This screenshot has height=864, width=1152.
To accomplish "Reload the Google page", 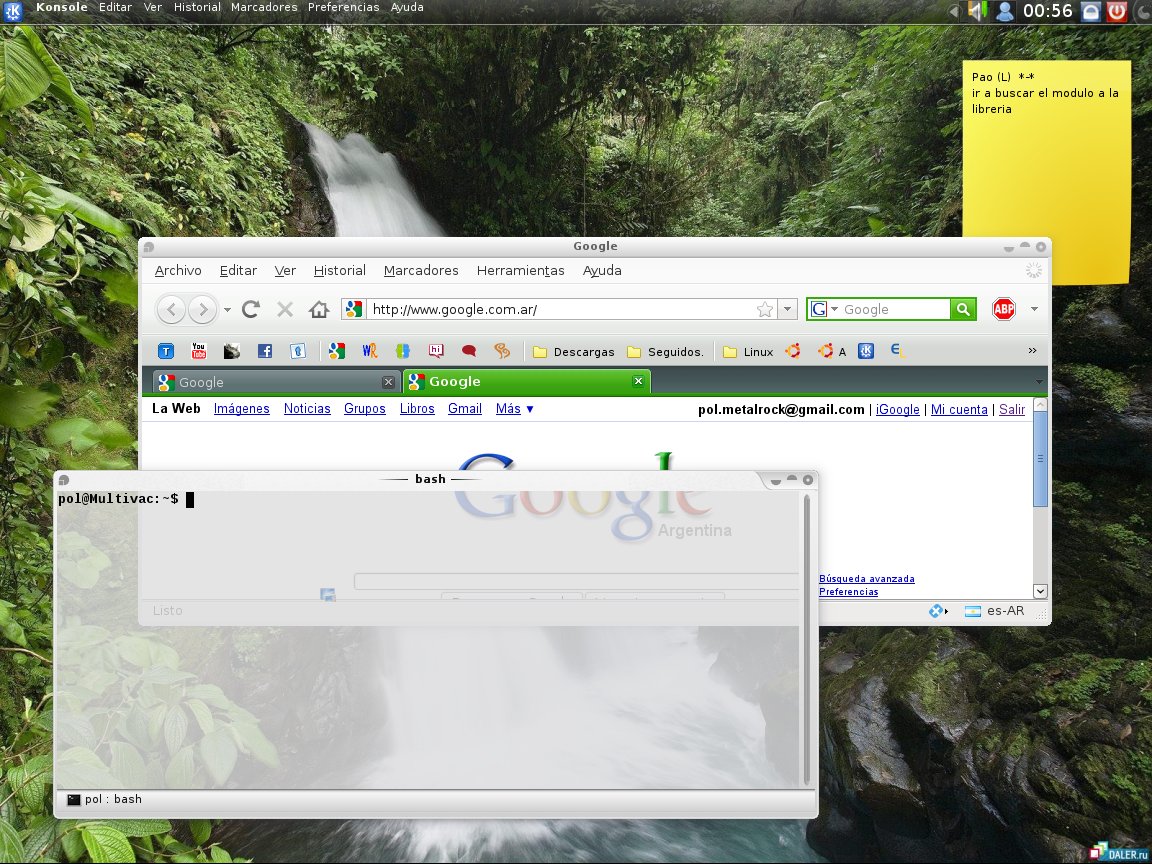I will point(251,309).
